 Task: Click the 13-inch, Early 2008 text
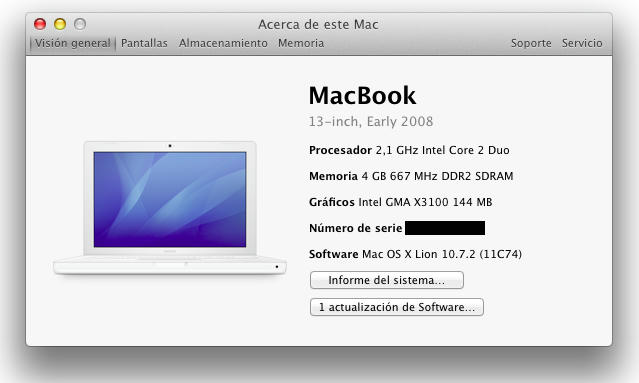pyautogui.click(x=371, y=121)
